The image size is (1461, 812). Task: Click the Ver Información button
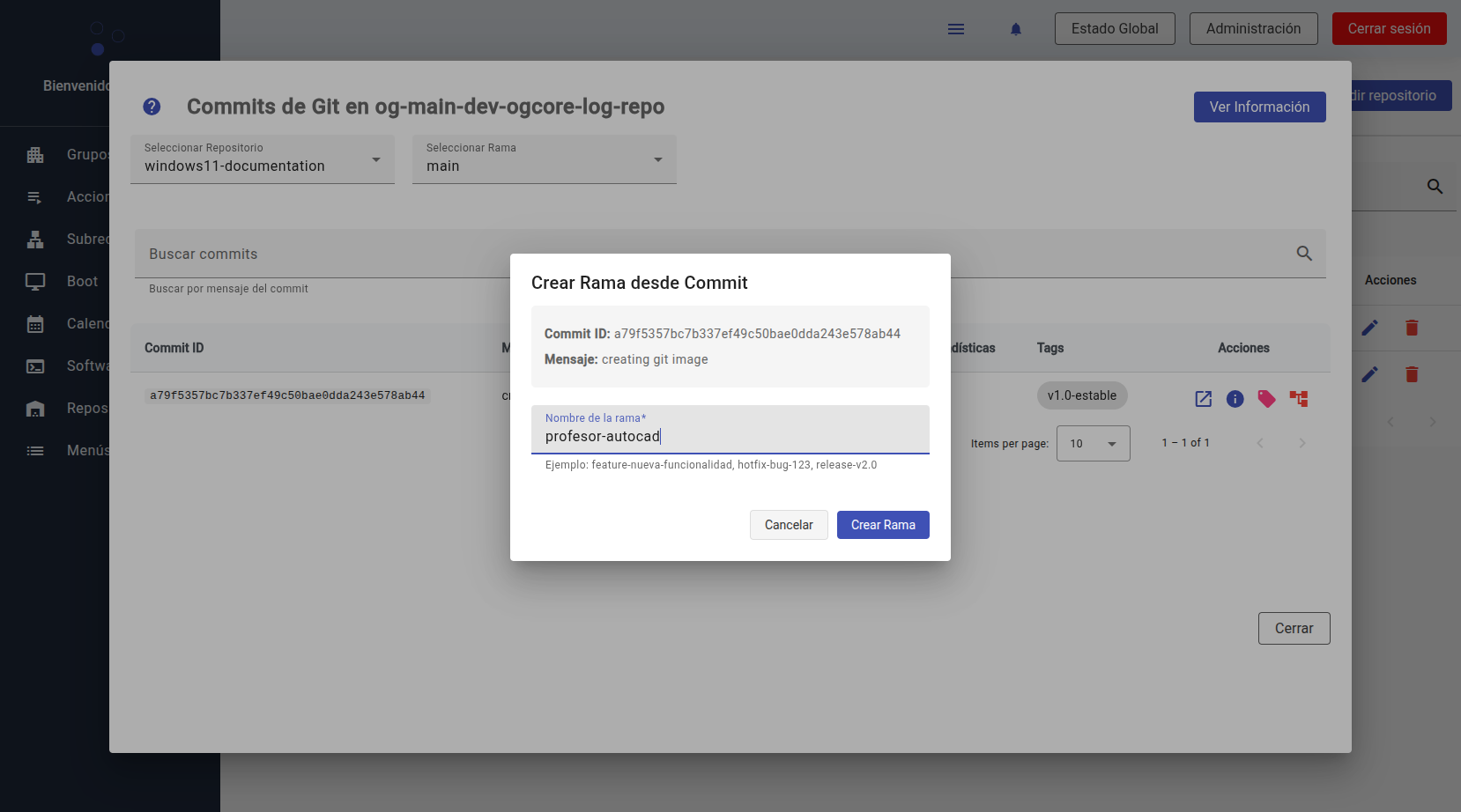pyautogui.click(x=1258, y=107)
